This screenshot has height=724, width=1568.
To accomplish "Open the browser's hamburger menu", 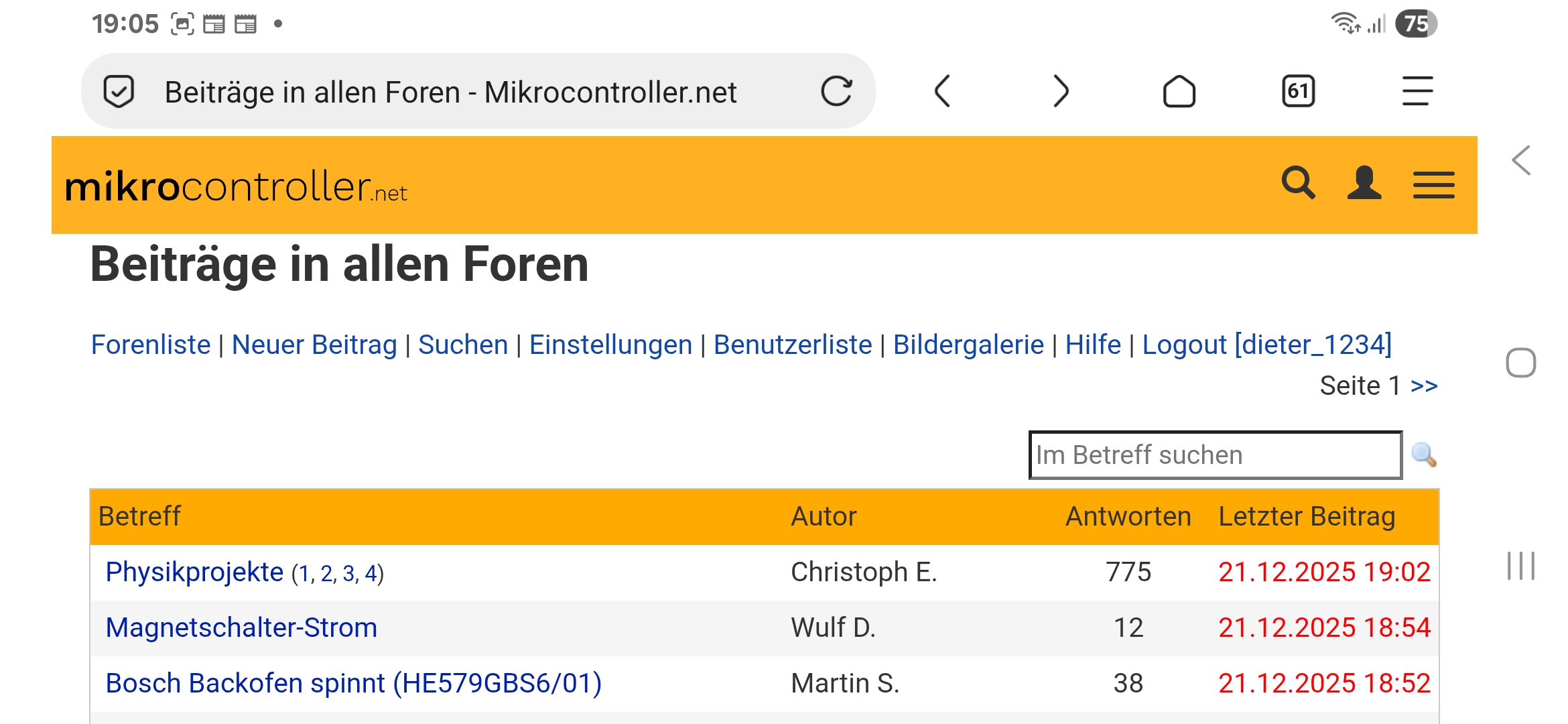I will click(1417, 91).
